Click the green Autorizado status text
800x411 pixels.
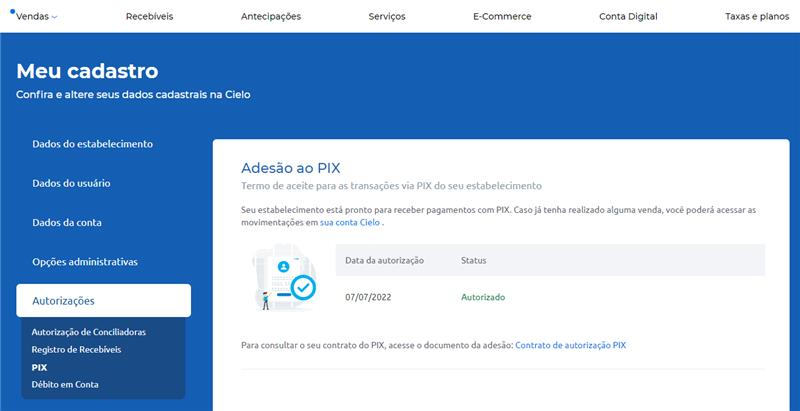(483, 297)
